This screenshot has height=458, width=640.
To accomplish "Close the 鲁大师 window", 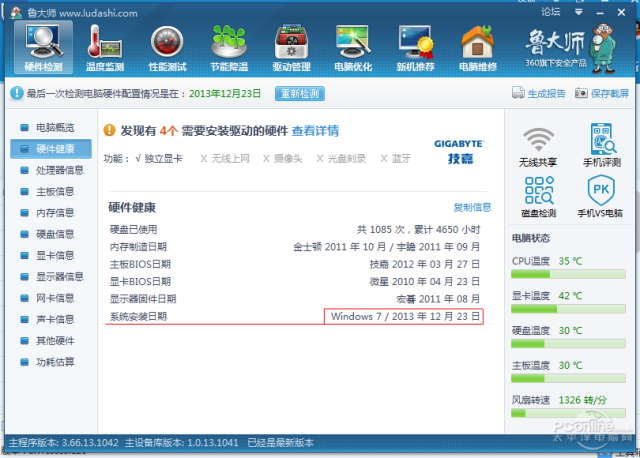I will click(x=621, y=13).
